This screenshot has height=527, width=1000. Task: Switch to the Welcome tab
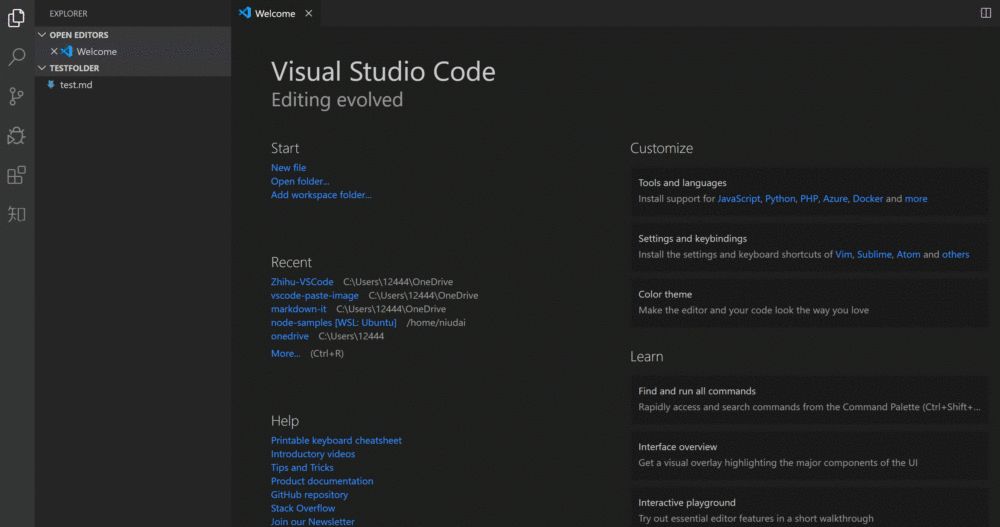coord(274,14)
